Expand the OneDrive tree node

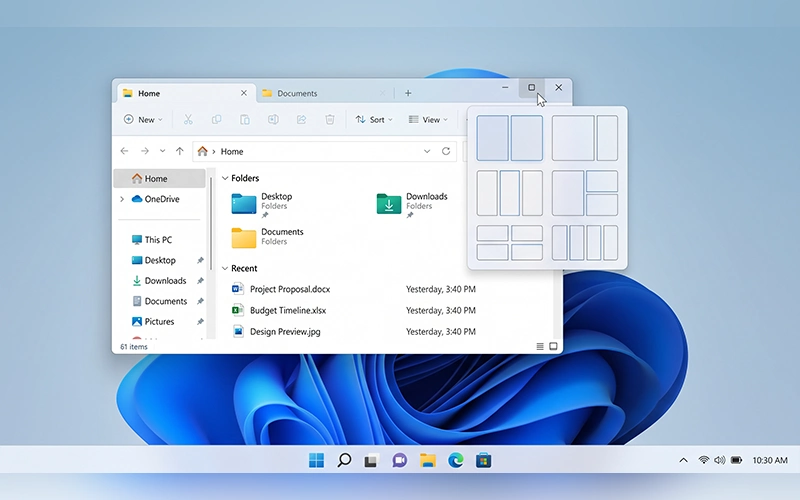coord(122,199)
